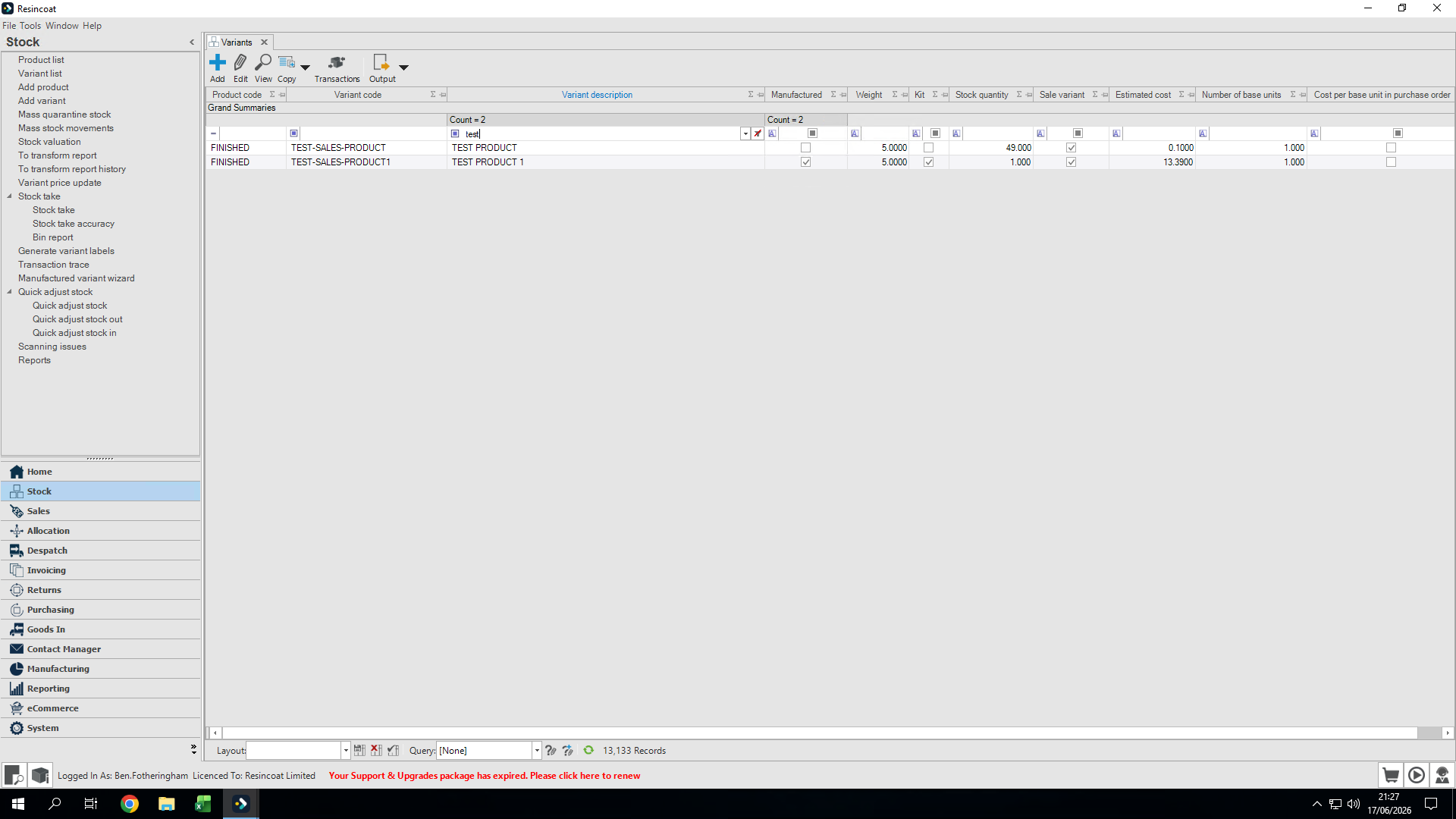Toggle Manufactured column filter checkbox
The image size is (1456, 819).
[812, 133]
